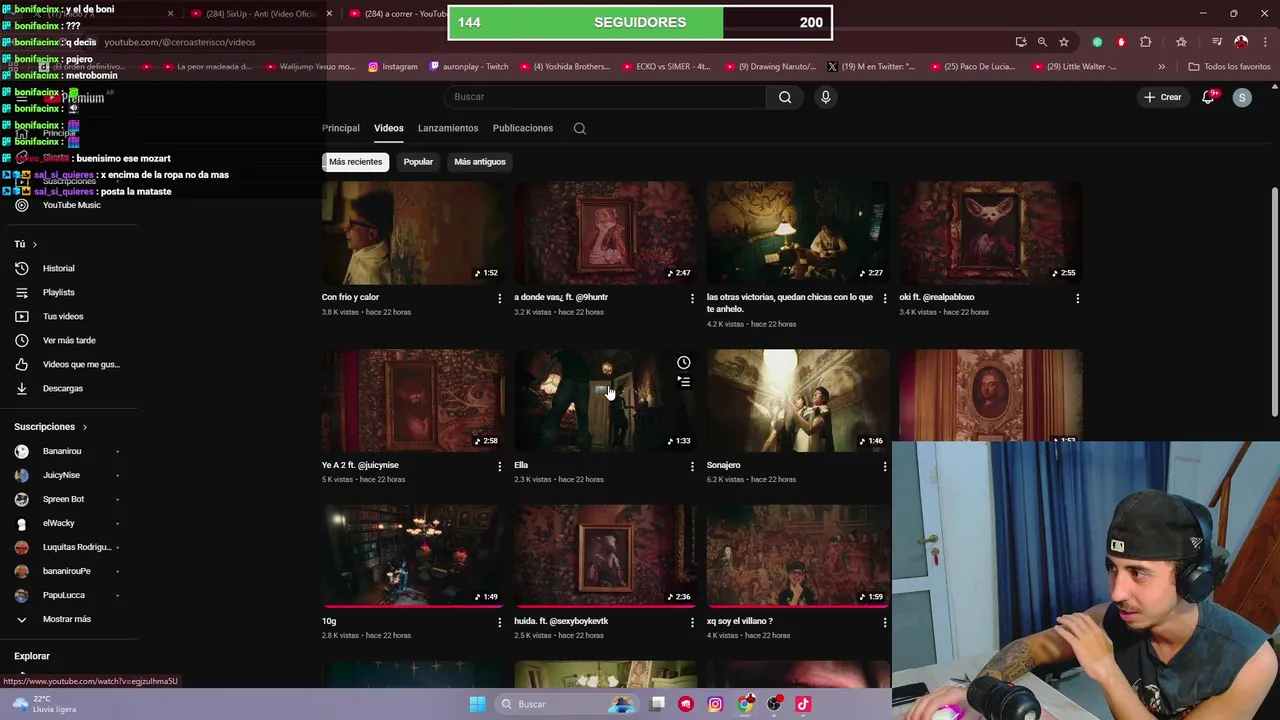This screenshot has height=720, width=1280.
Task: Open the Chrome extensions puzzle icon
Action: coord(1146,42)
